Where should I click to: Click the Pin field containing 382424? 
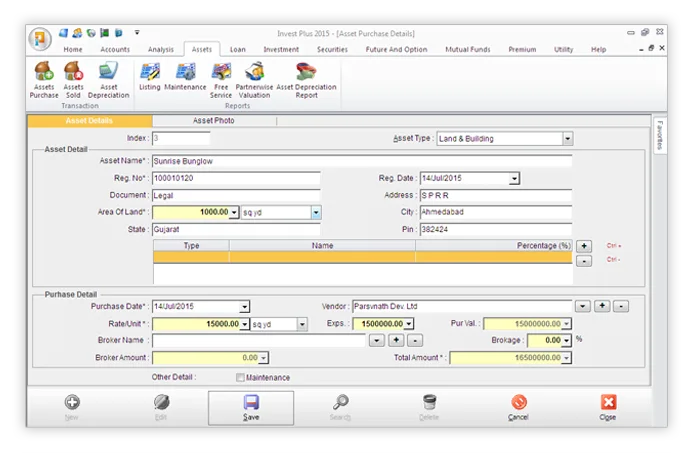496,230
